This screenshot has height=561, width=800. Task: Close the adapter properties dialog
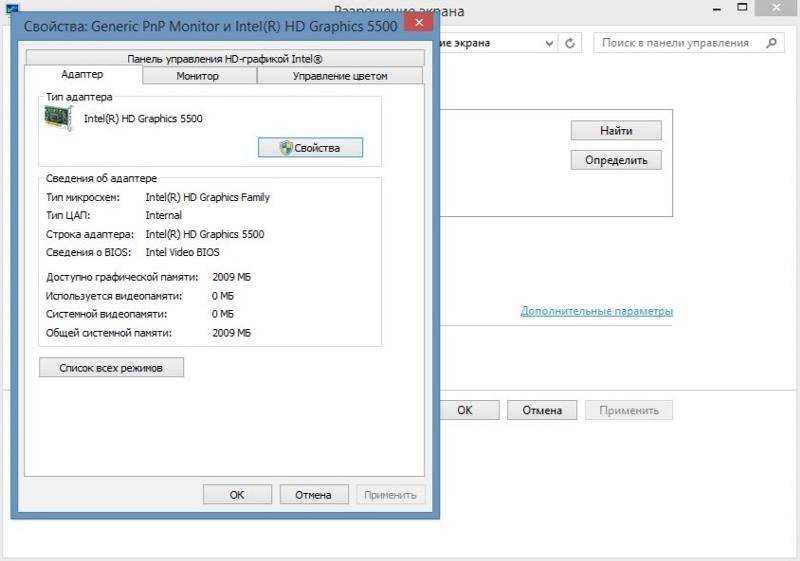pos(419,22)
